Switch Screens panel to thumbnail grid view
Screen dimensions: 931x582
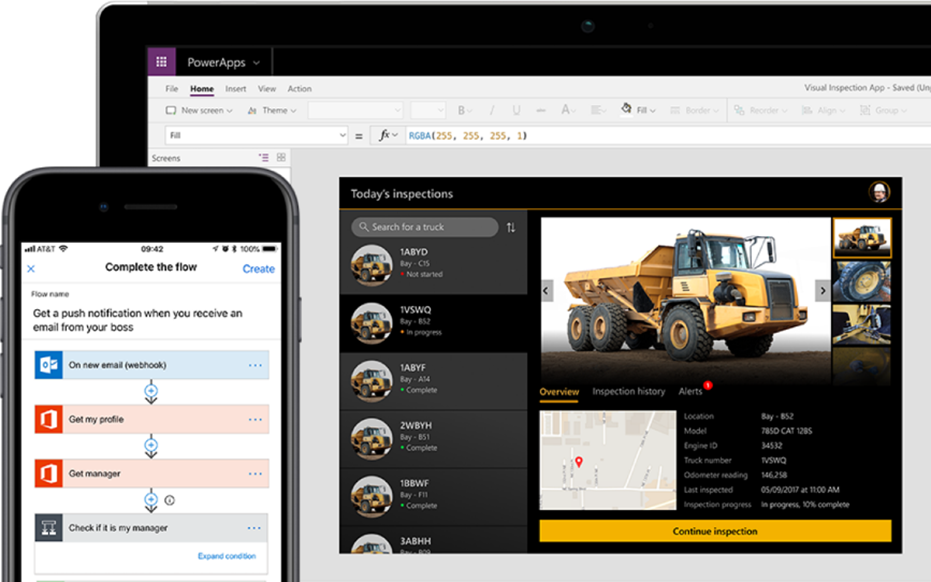coord(281,157)
